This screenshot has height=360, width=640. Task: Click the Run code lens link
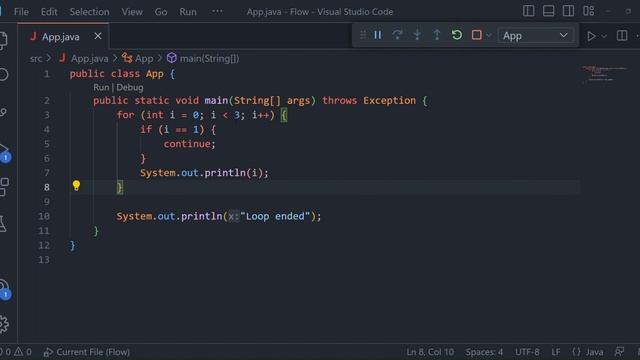point(101,87)
